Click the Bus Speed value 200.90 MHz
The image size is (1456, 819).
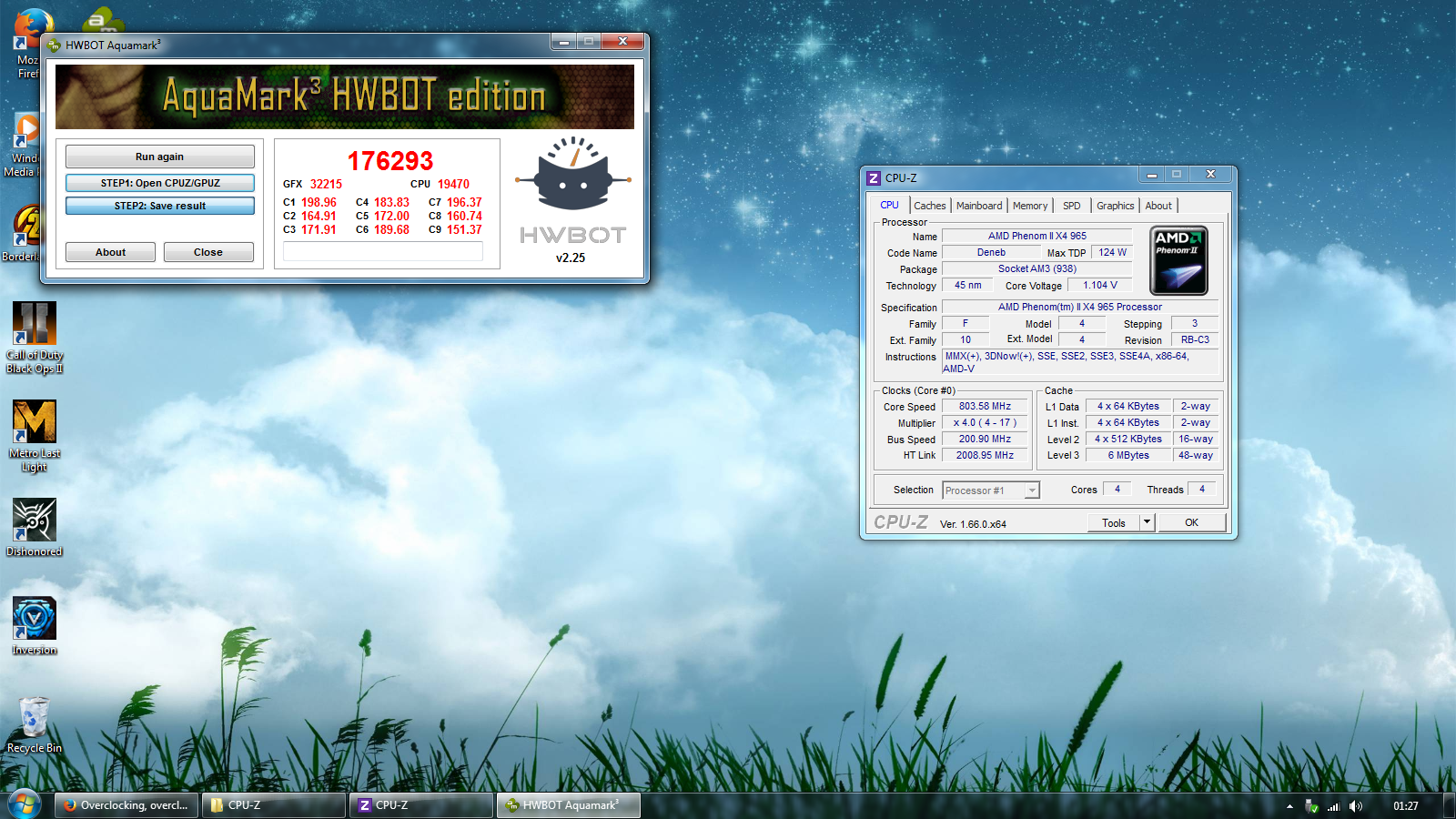click(x=985, y=440)
